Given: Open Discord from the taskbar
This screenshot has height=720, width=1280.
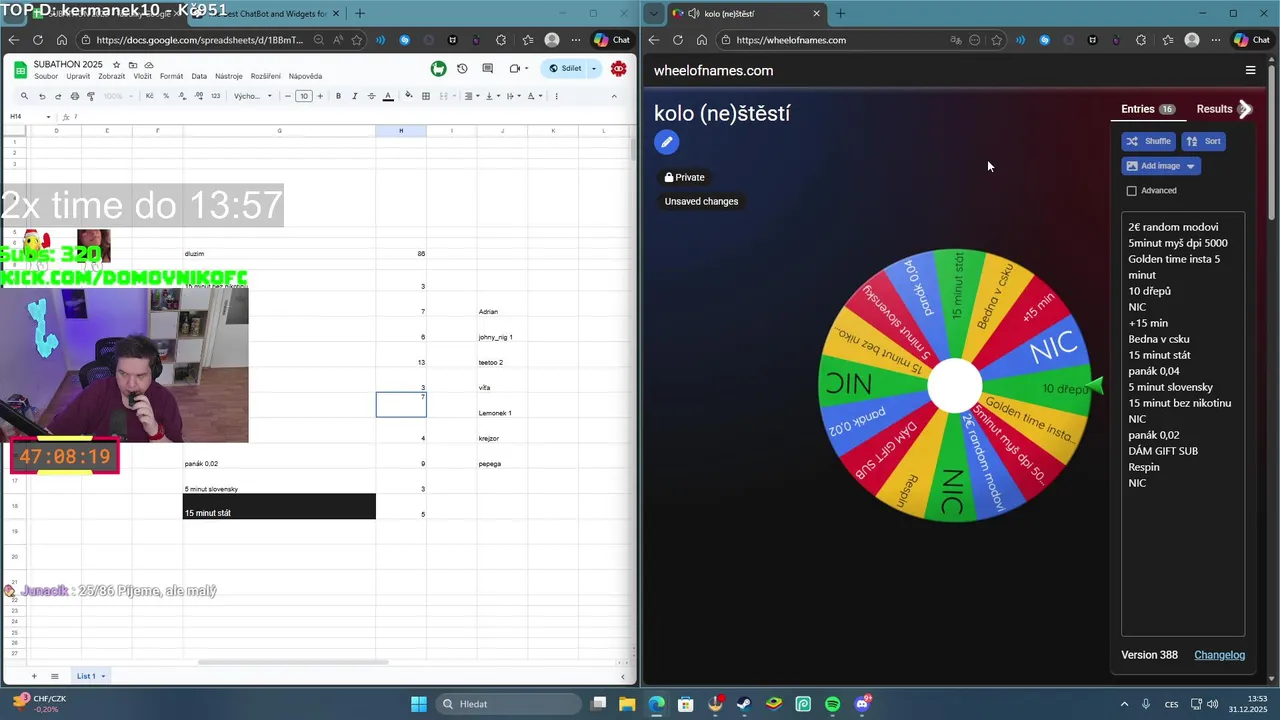Looking at the screenshot, I should pos(863,704).
